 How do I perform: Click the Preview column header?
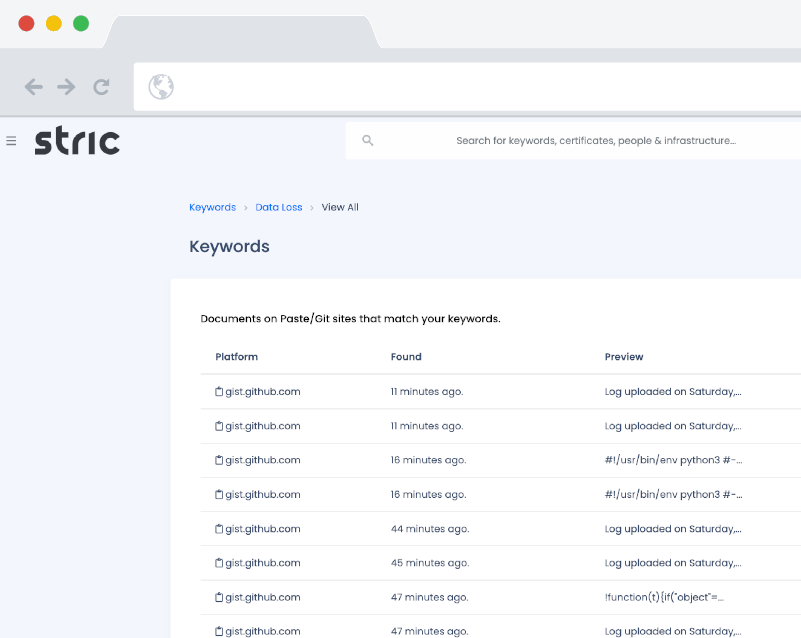pyautogui.click(x=624, y=357)
